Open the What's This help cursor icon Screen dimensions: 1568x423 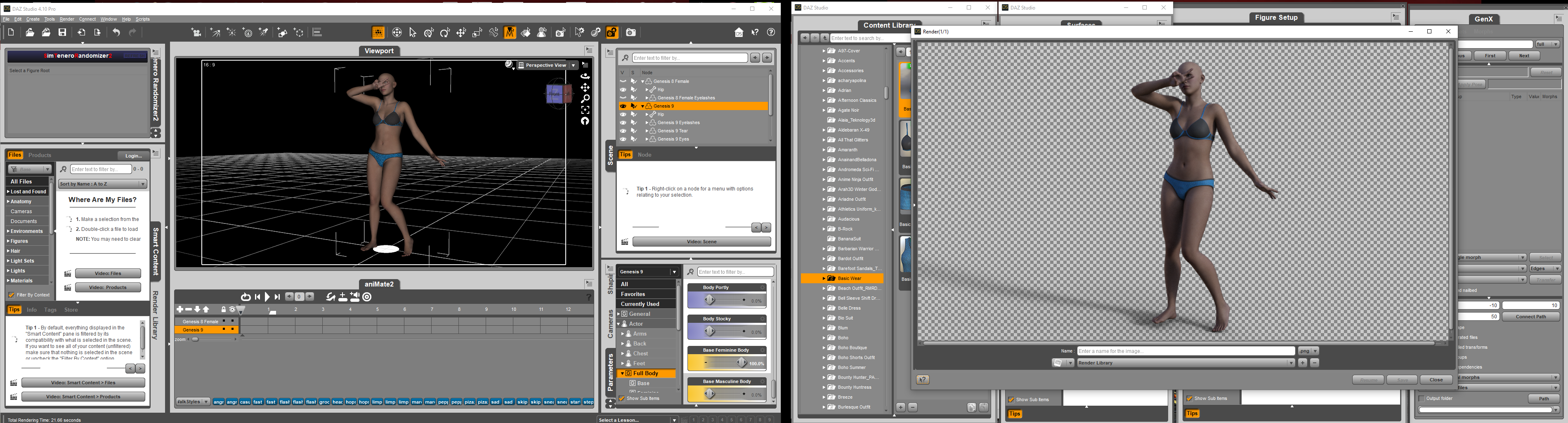click(755, 33)
